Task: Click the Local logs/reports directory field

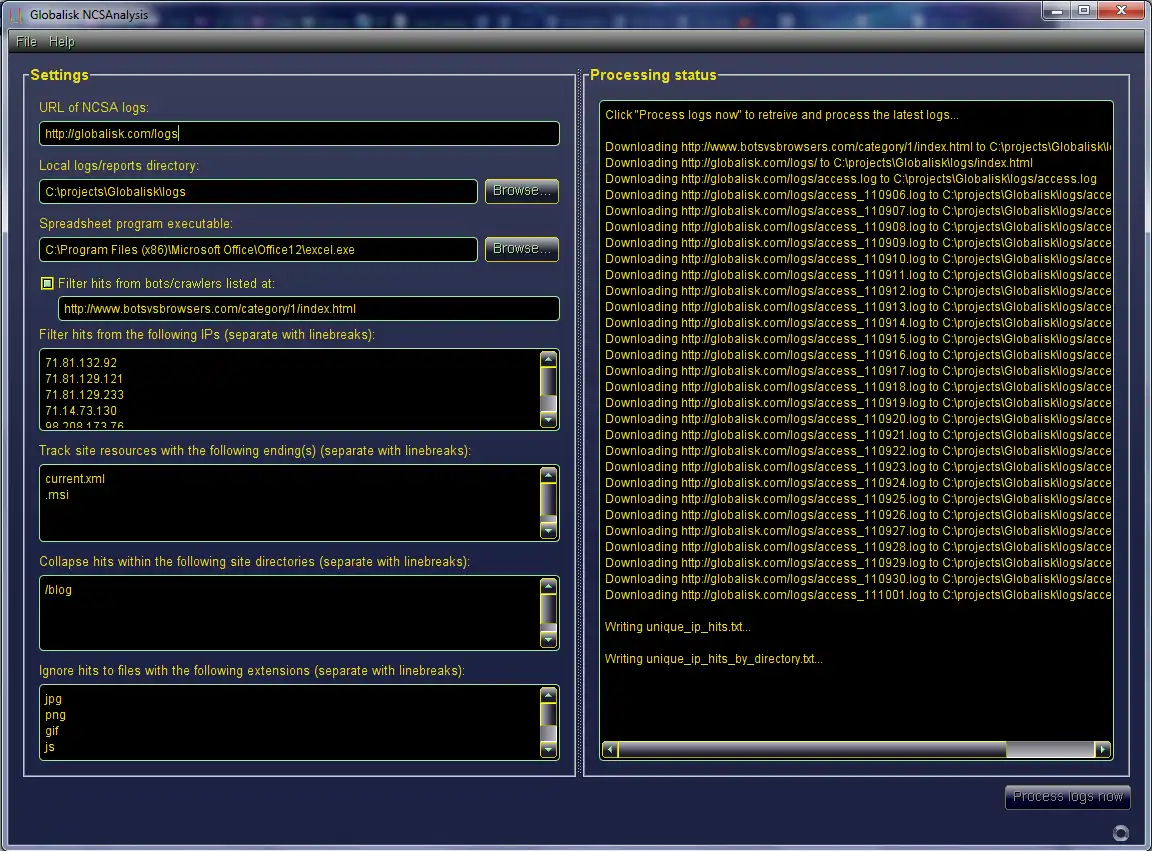Action: tap(258, 192)
